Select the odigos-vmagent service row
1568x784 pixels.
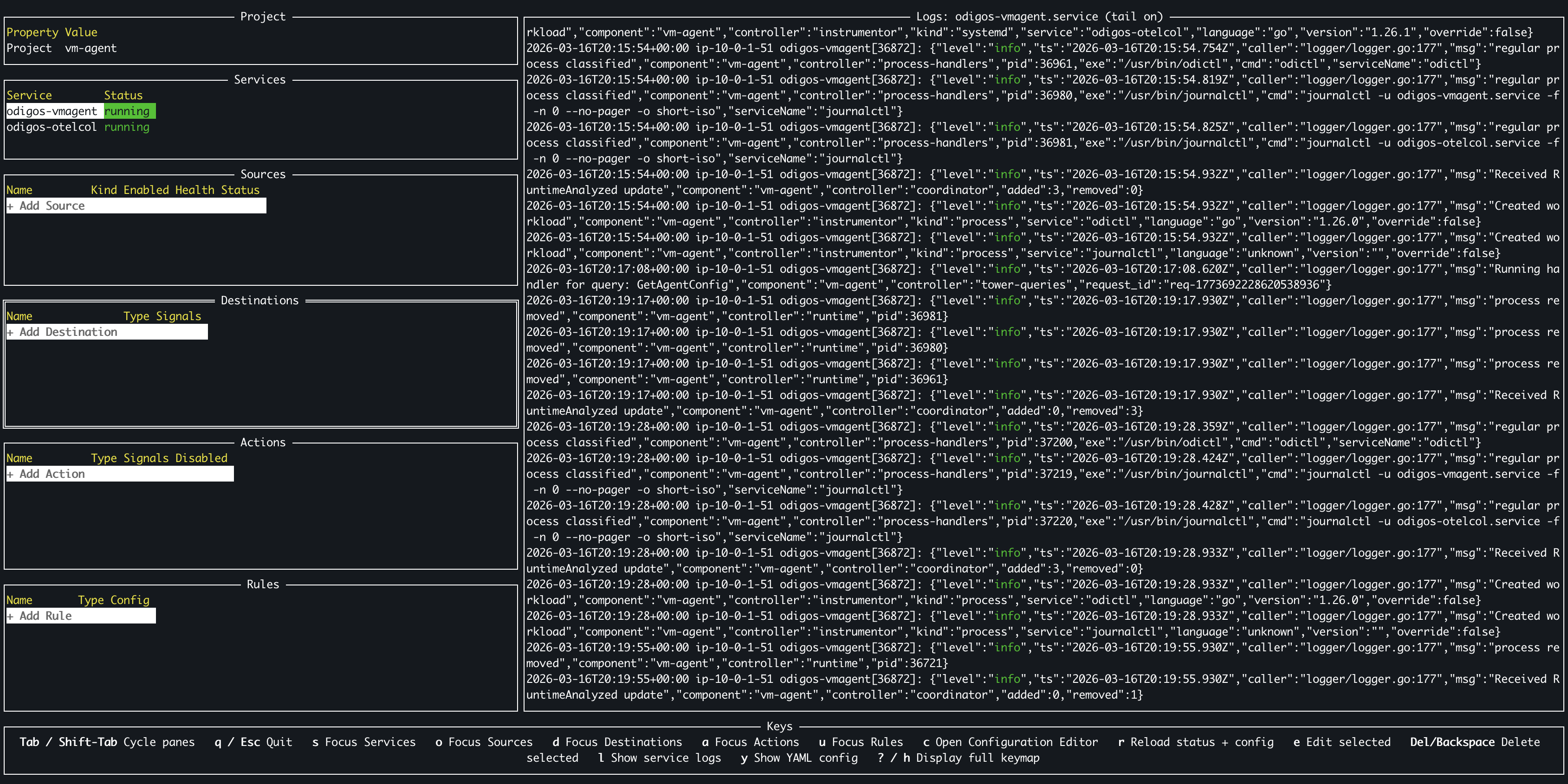[x=52, y=111]
